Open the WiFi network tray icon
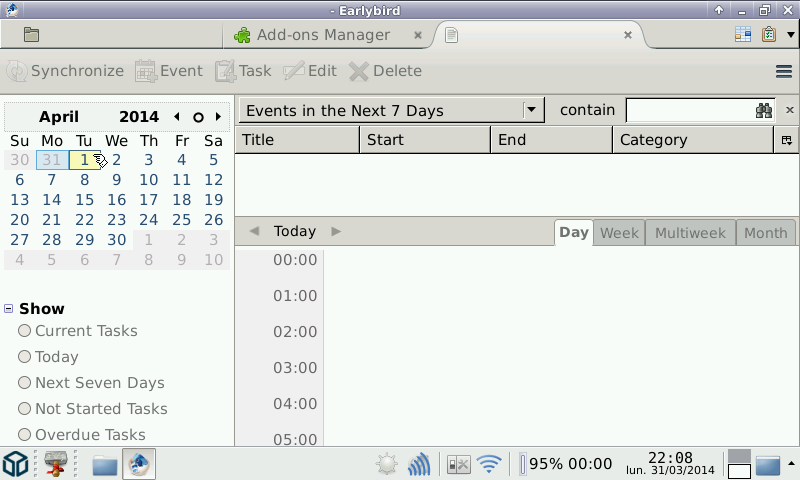The width and height of the screenshot is (800, 480). (489, 464)
